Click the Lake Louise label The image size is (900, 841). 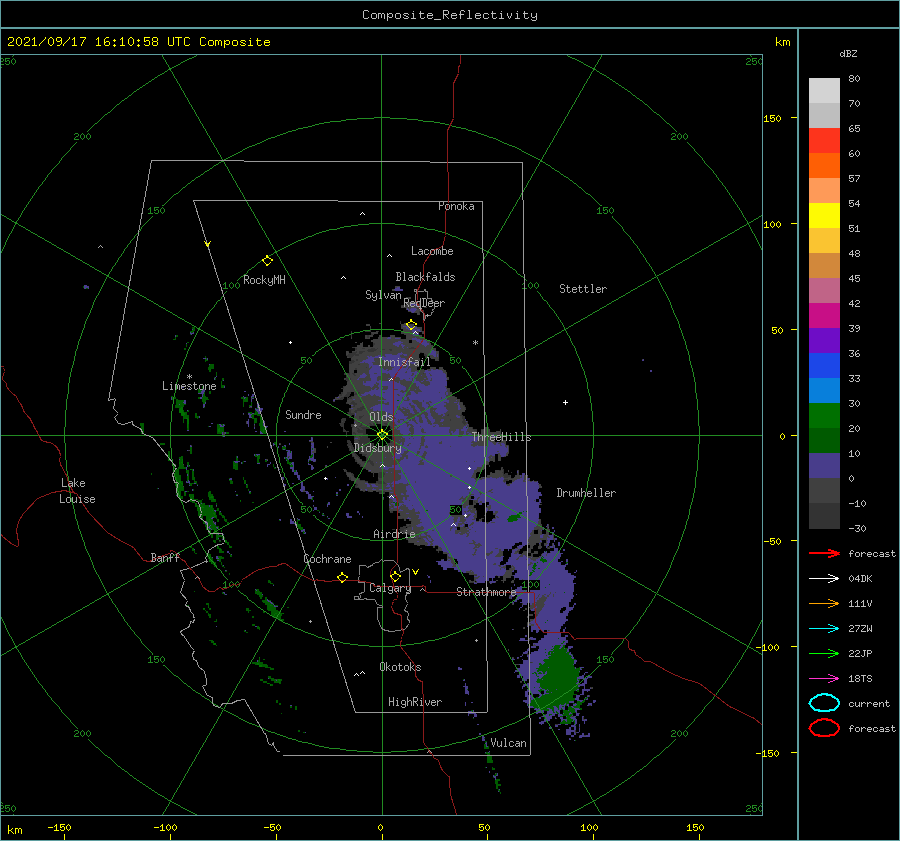coord(77,491)
